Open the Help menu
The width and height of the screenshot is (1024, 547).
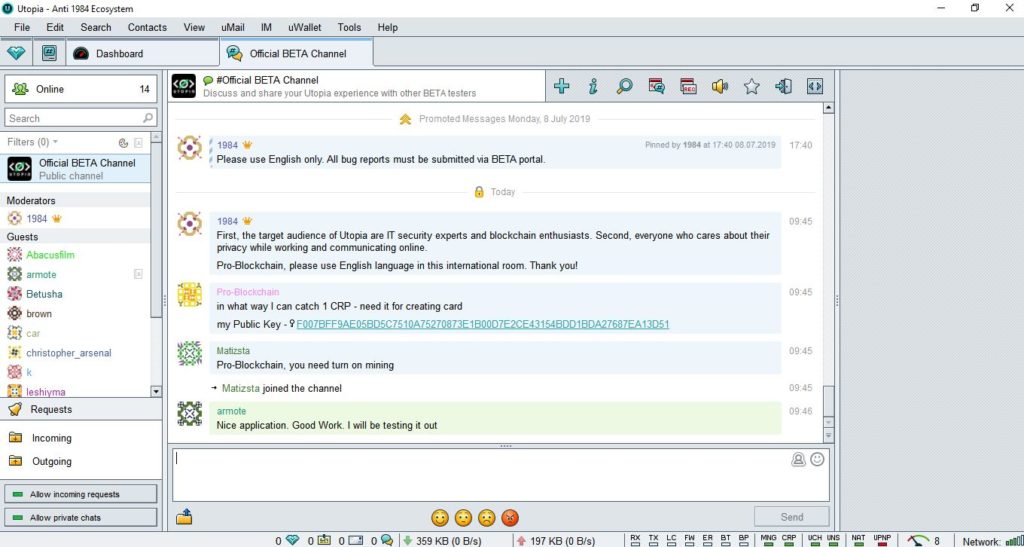coord(387,27)
